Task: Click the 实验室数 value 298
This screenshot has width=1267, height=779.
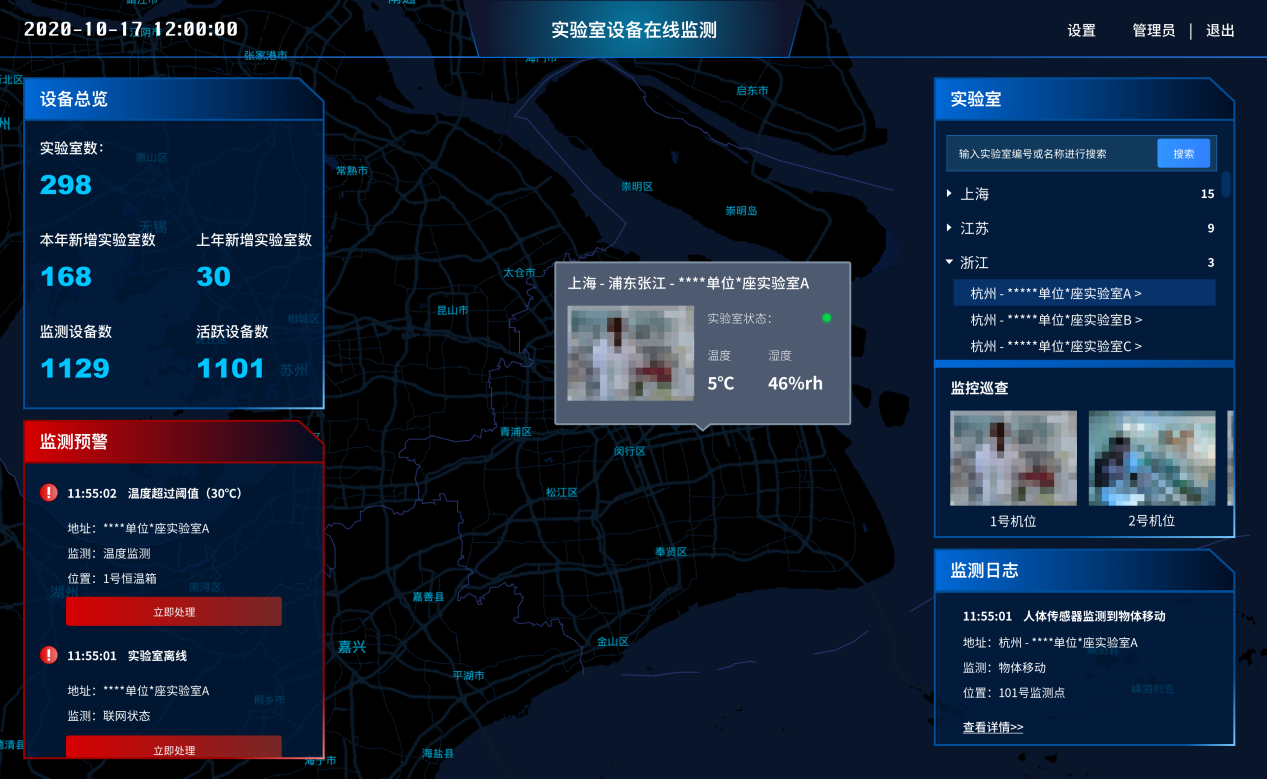Action: point(66,185)
